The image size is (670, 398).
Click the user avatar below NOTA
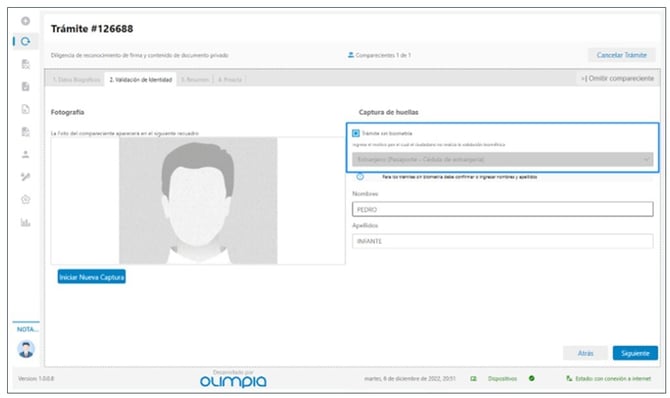coord(26,349)
